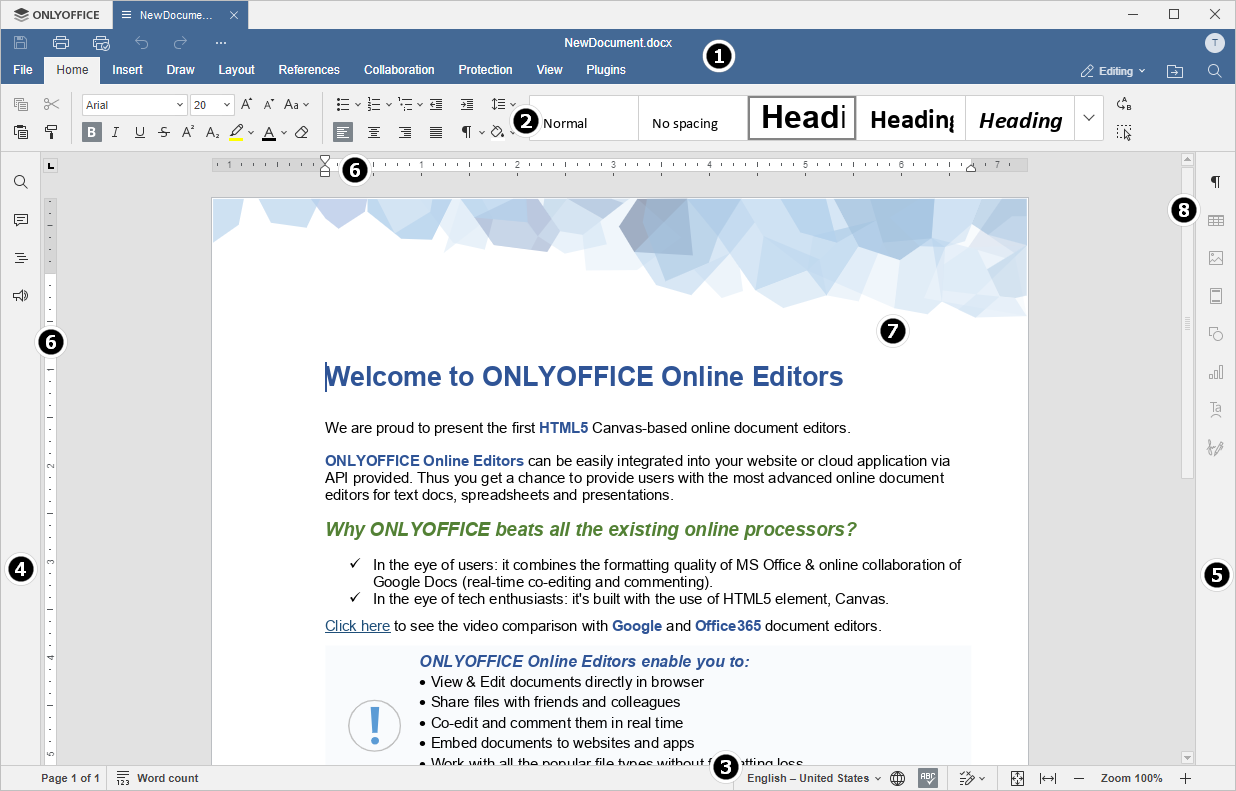Open table settings in the right sidebar
The image size is (1236, 791).
[x=1216, y=219]
